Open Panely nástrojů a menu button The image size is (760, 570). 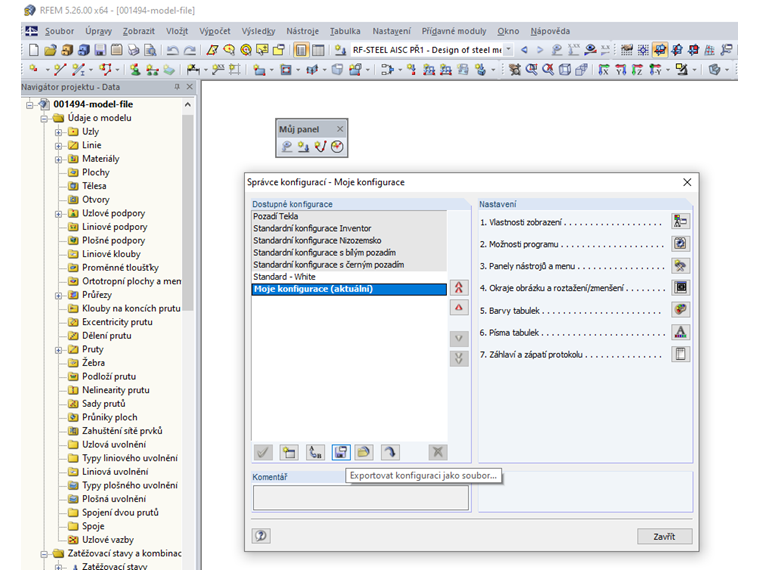681,266
